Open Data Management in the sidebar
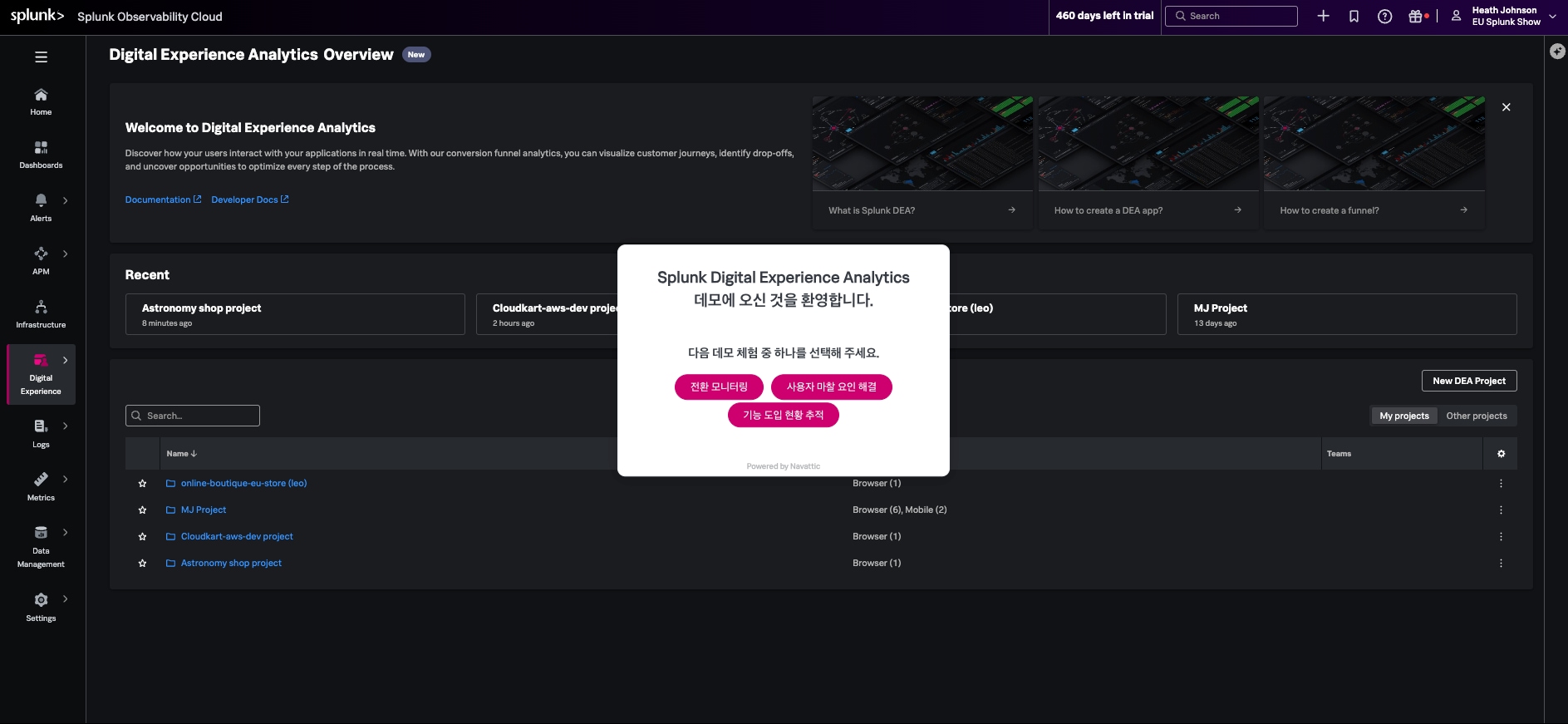Image resolution: width=1568 pixels, height=724 pixels. 41,547
